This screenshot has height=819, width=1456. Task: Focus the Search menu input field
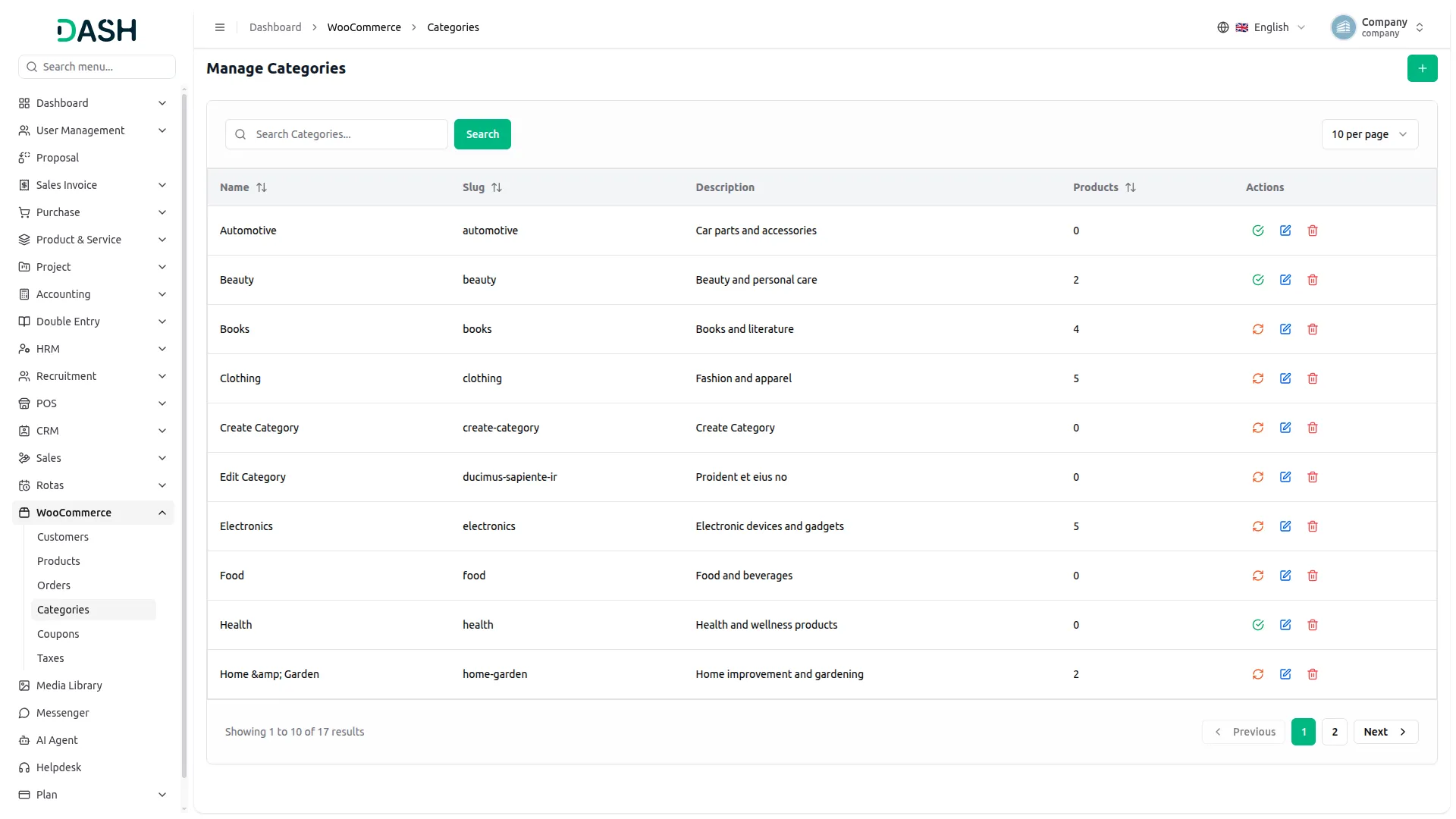click(x=97, y=67)
